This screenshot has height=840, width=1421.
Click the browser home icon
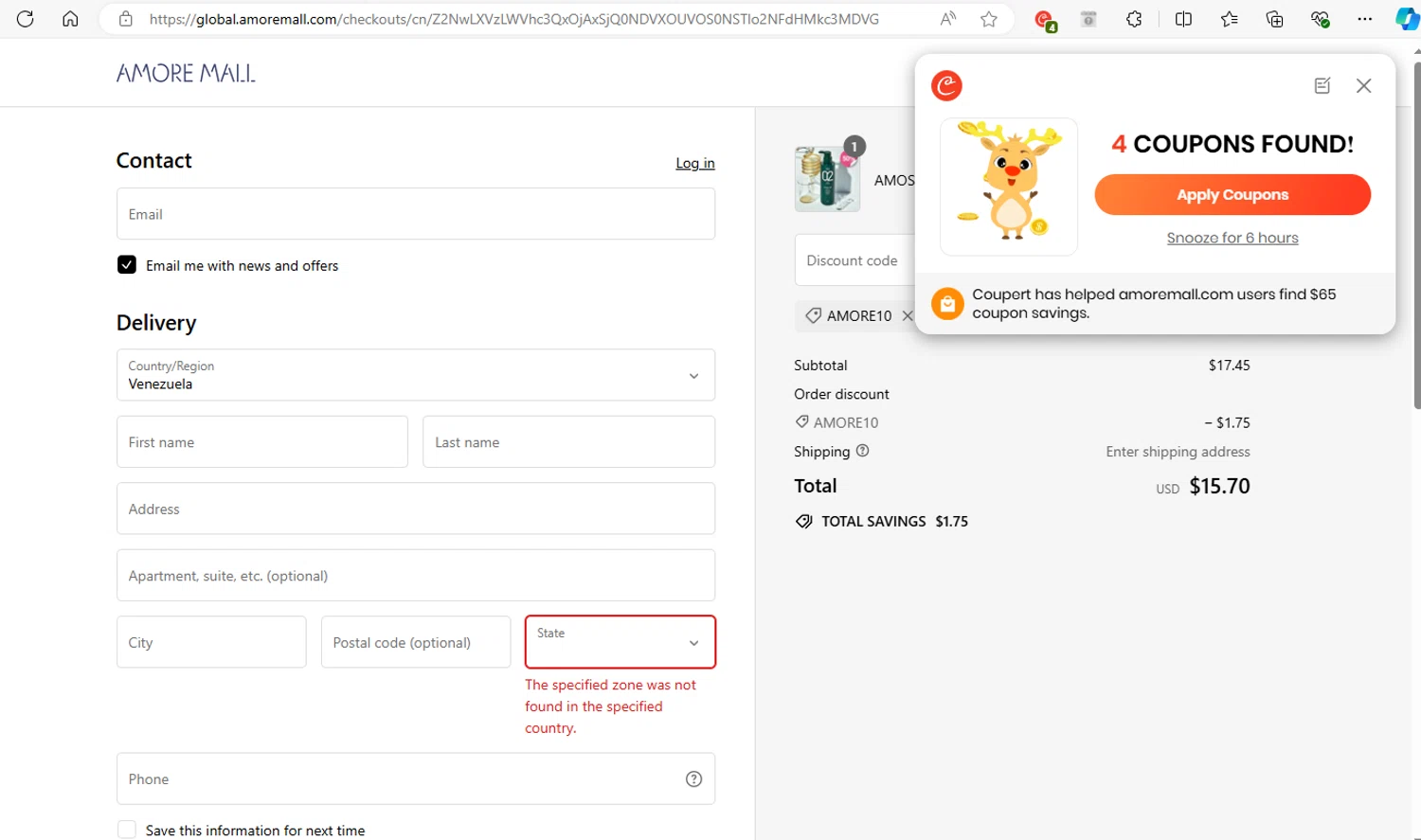click(70, 19)
